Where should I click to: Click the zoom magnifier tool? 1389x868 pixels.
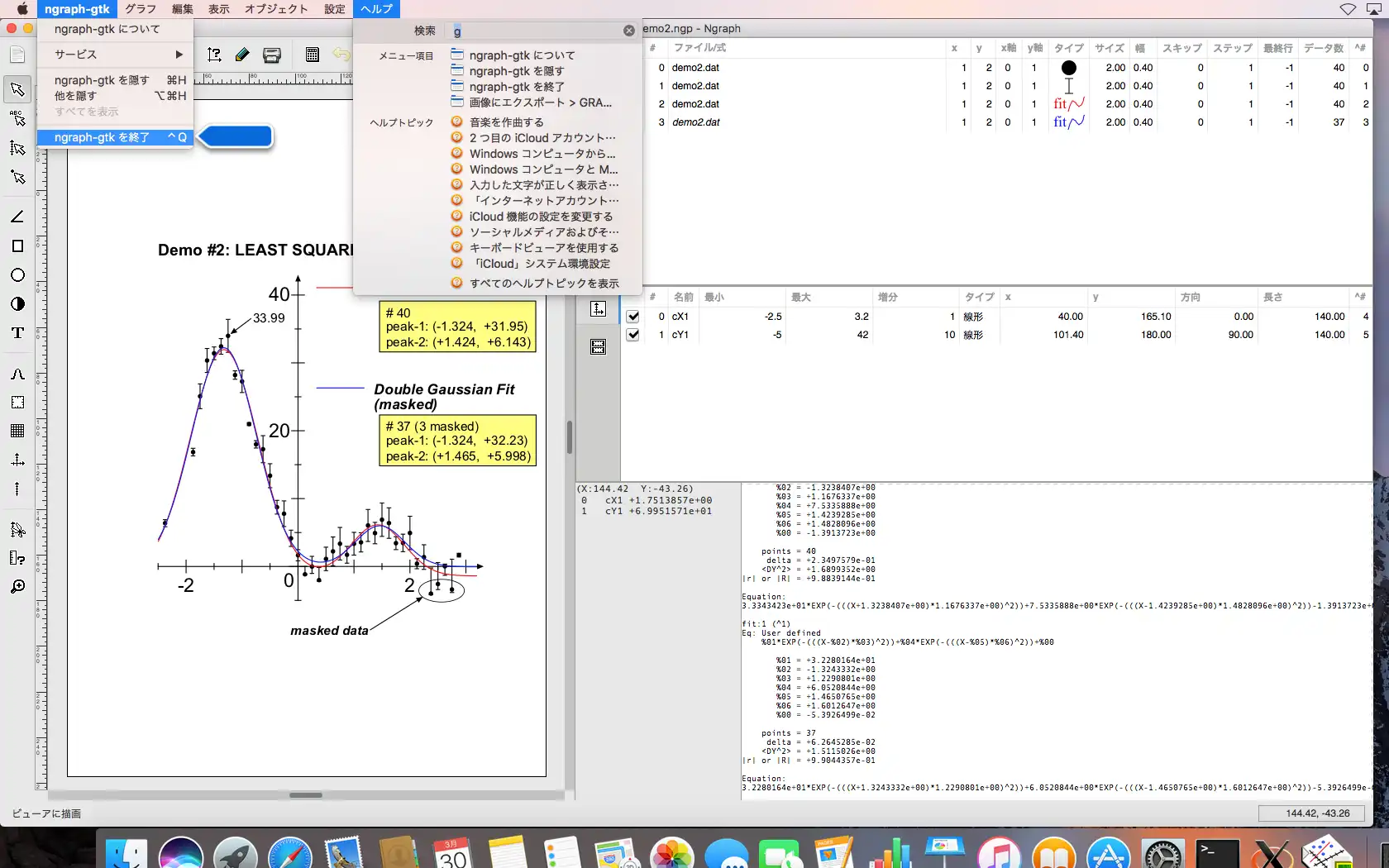(x=17, y=587)
